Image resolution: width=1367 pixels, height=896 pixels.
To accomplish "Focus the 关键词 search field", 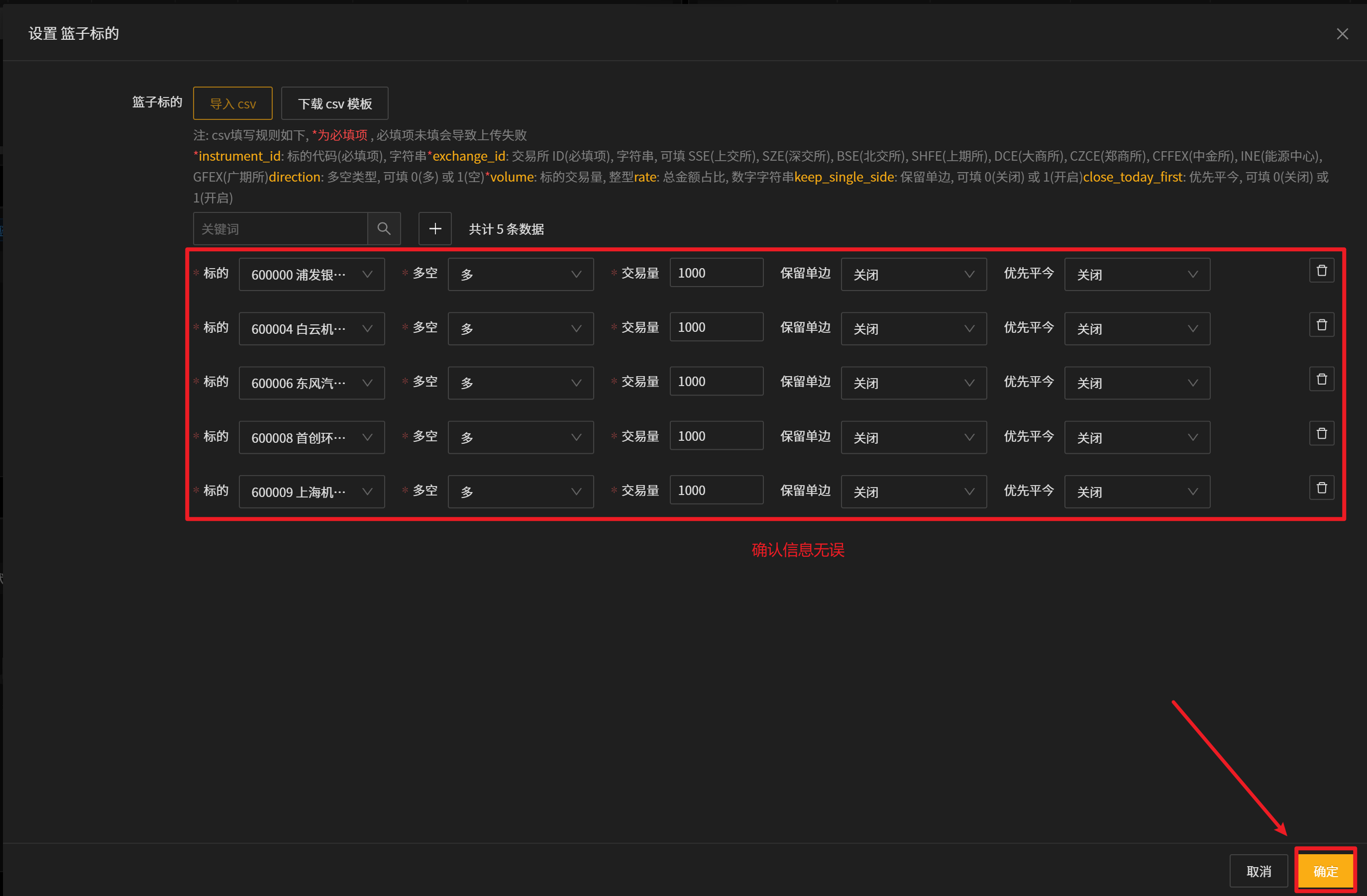I will coord(280,228).
